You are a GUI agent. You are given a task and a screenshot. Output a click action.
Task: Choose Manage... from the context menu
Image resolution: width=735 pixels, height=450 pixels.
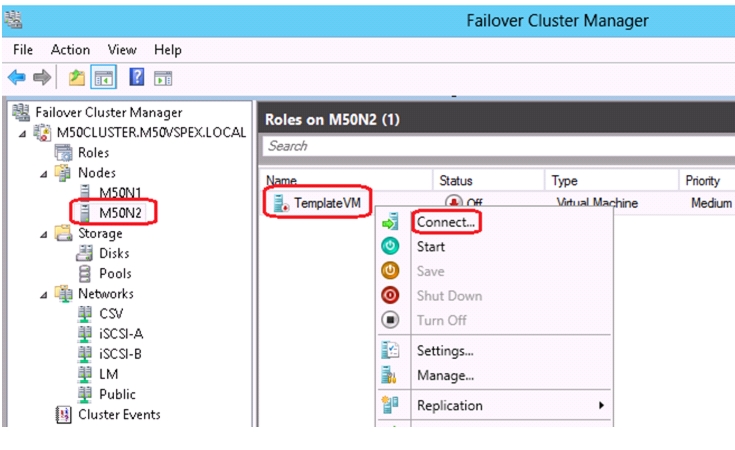[x=445, y=375]
